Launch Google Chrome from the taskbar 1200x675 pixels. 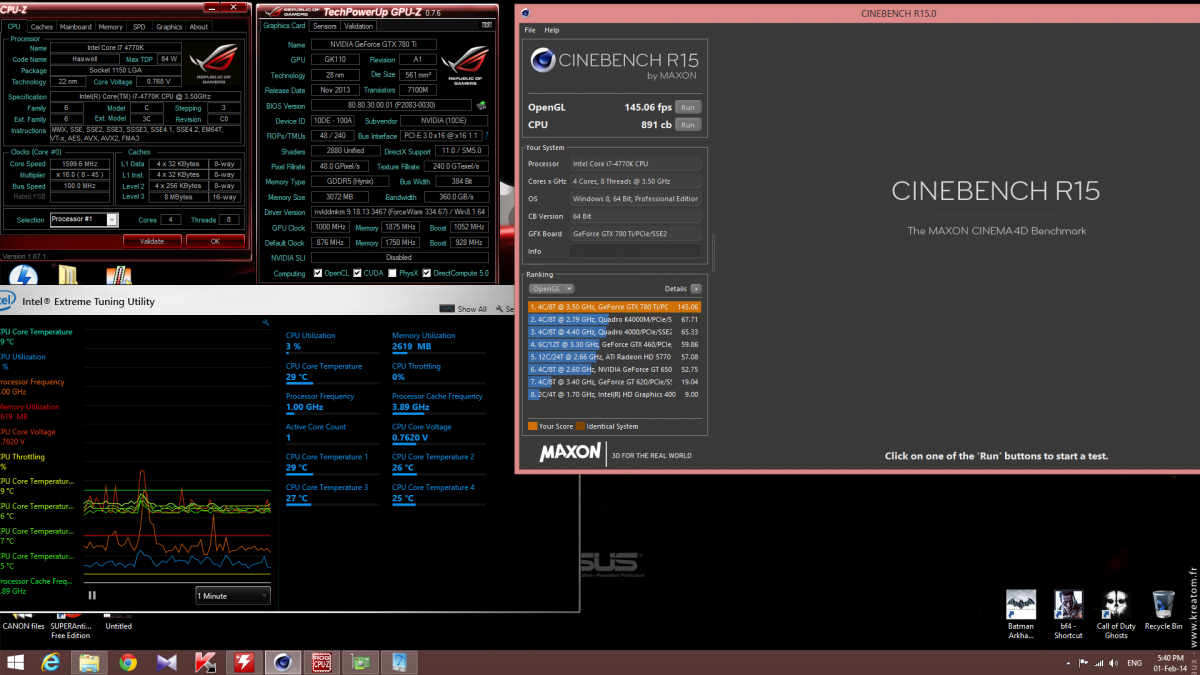[x=128, y=661]
